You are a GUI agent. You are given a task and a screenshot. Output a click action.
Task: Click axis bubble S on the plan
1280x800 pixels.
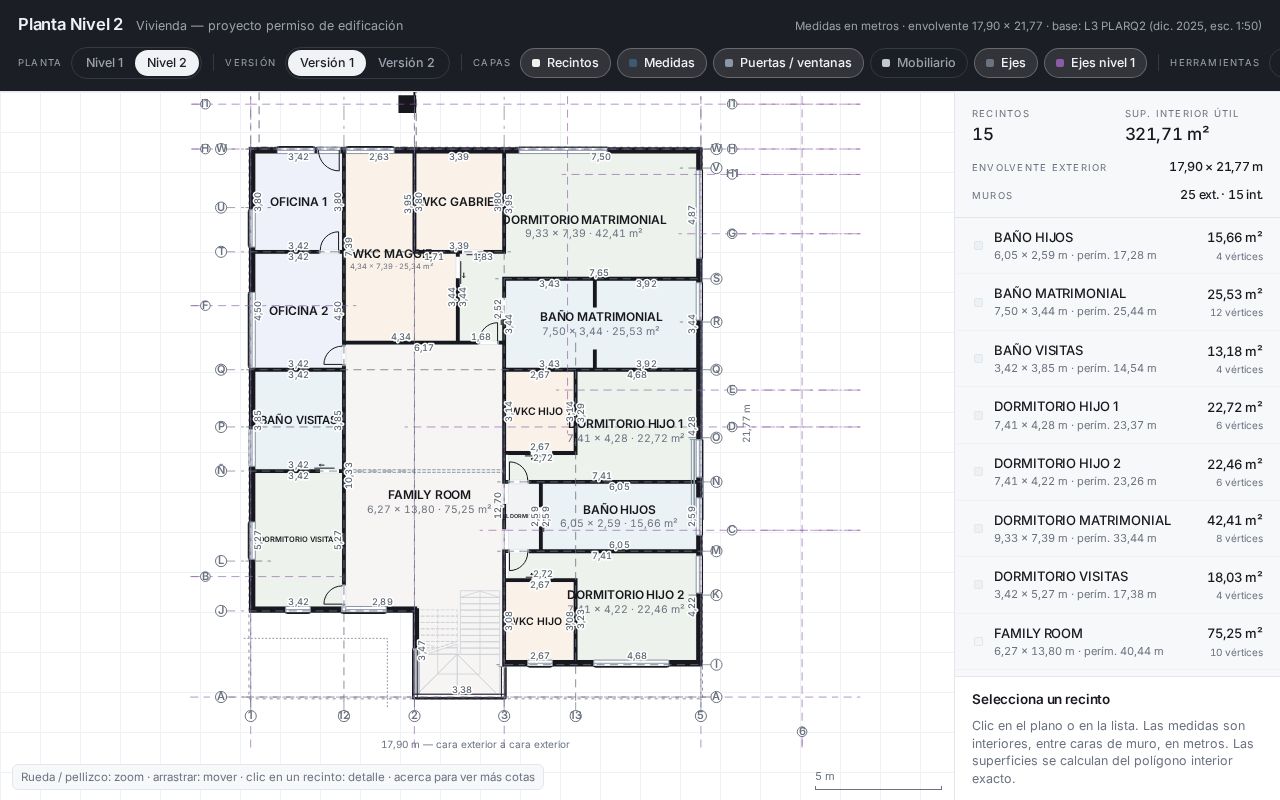click(716, 279)
